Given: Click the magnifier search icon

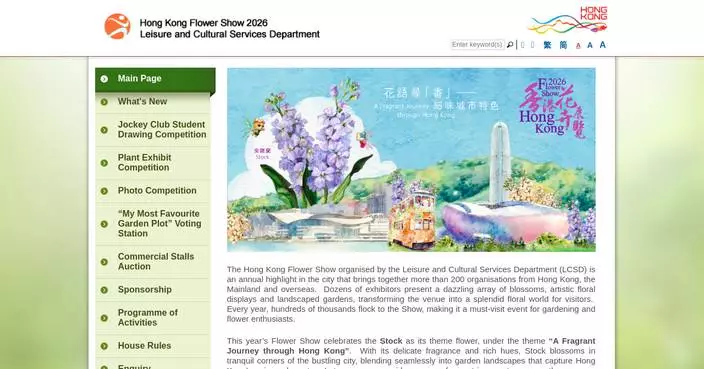Looking at the screenshot, I should 510,44.
